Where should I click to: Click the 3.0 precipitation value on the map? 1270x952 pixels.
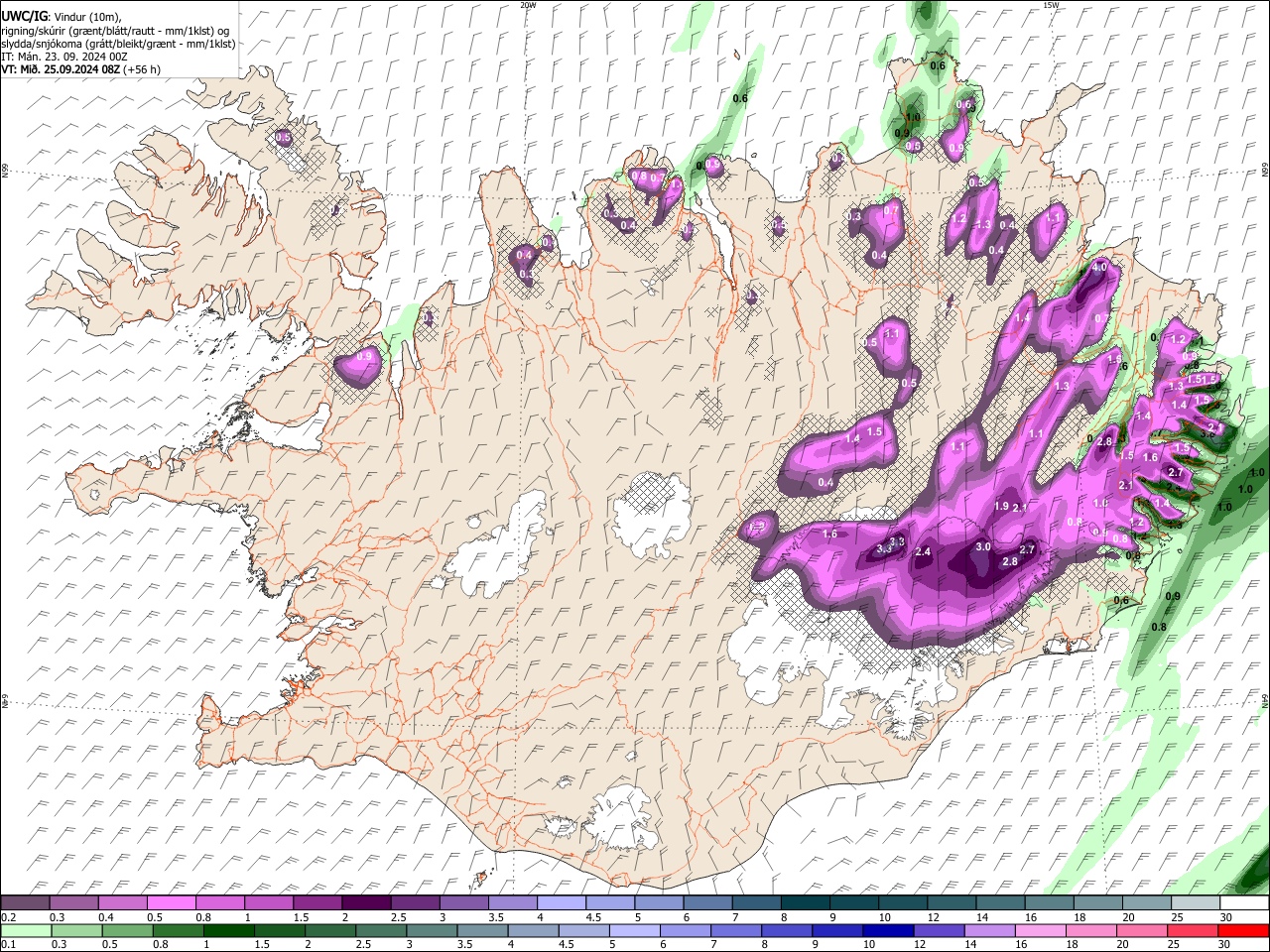[983, 547]
